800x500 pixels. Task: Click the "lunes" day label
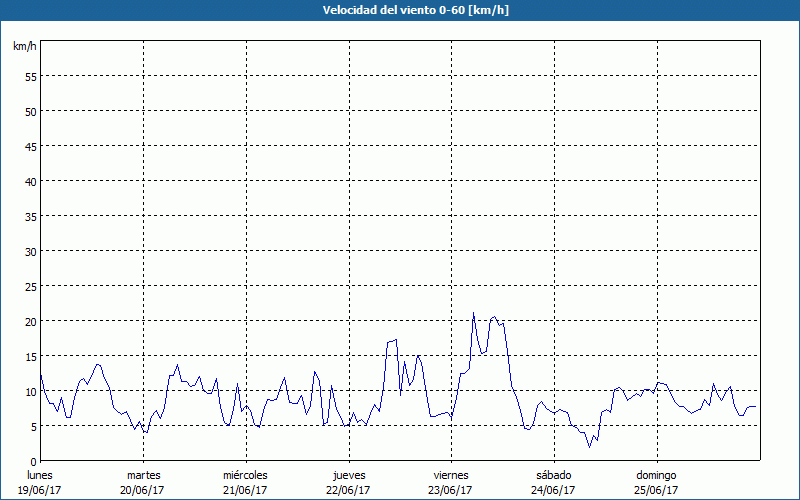click(x=40, y=475)
